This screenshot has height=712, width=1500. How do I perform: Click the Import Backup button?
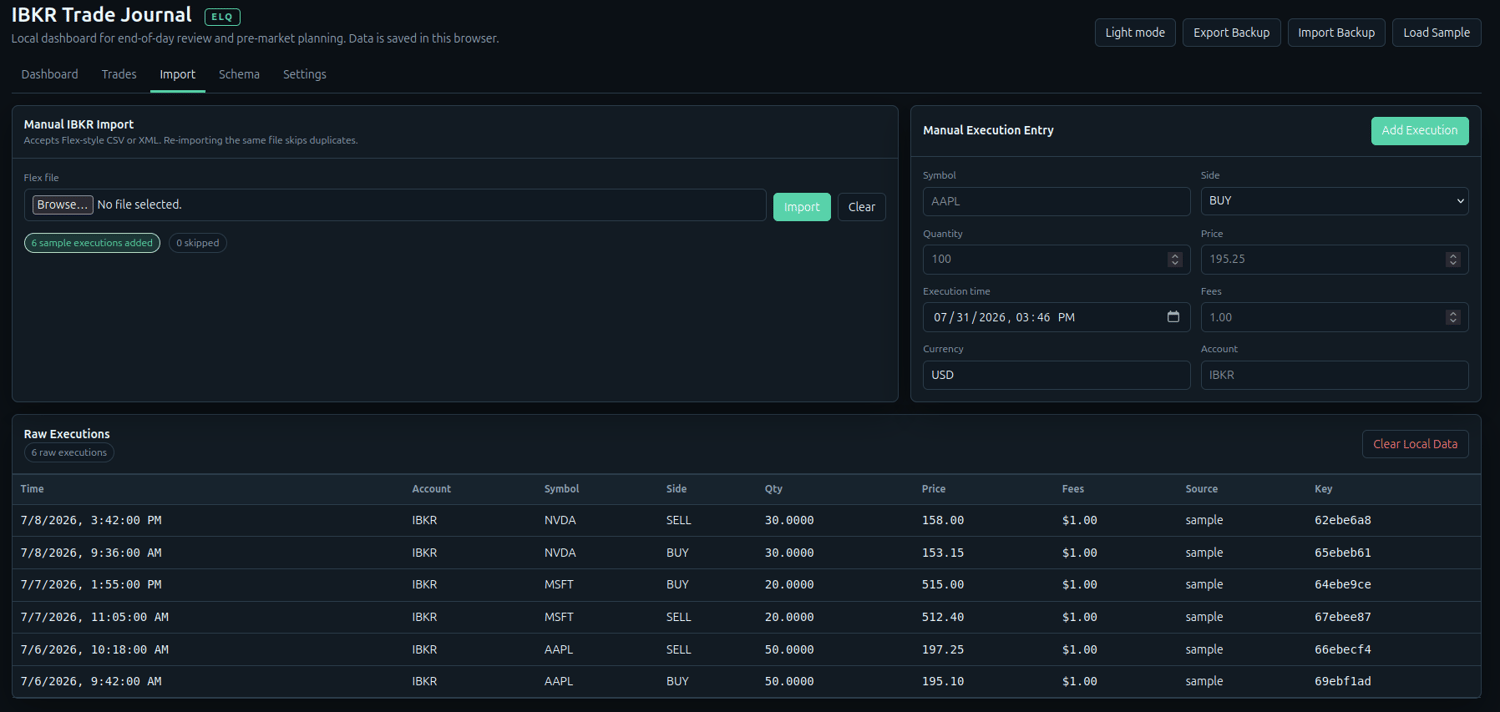click(1336, 32)
